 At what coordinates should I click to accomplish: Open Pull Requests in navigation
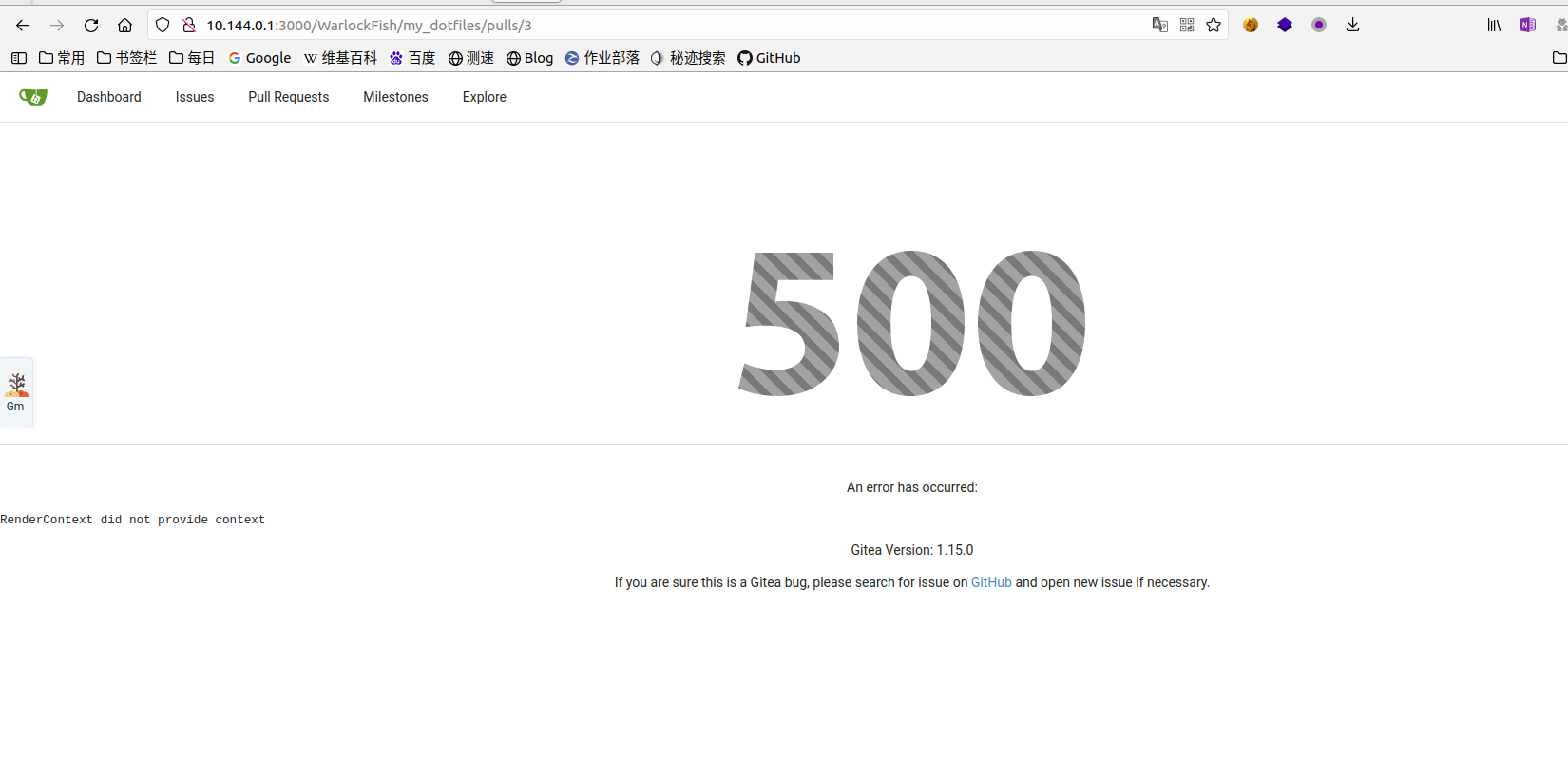click(x=289, y=97)
